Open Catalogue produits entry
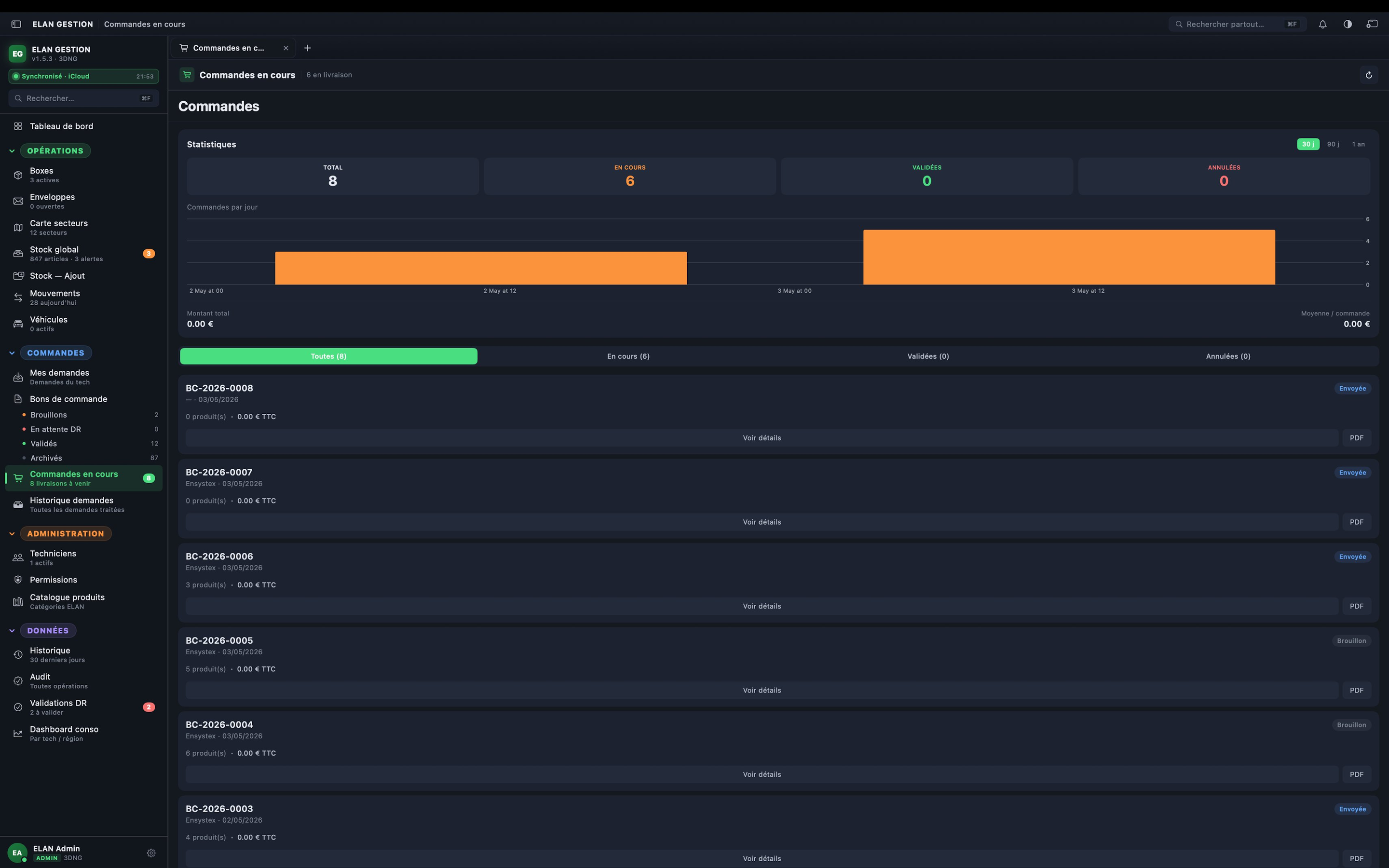Viewport: 1389px width, 868px height. click(x=84, y=602)
